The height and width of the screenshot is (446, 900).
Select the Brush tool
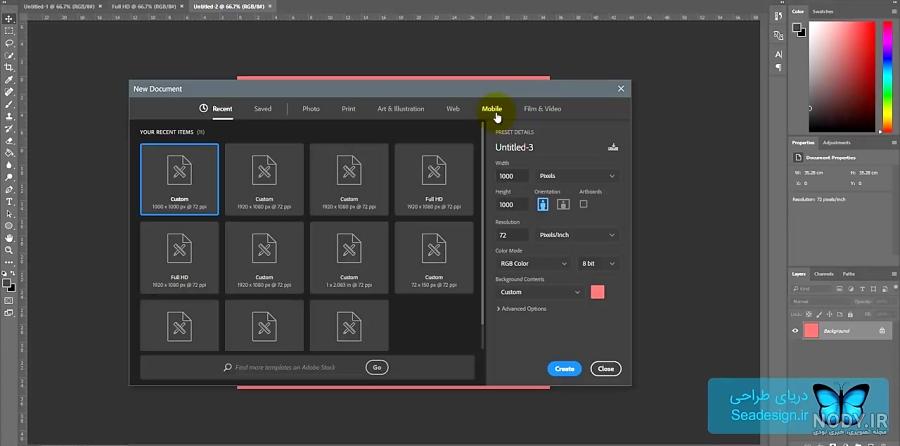9,104
